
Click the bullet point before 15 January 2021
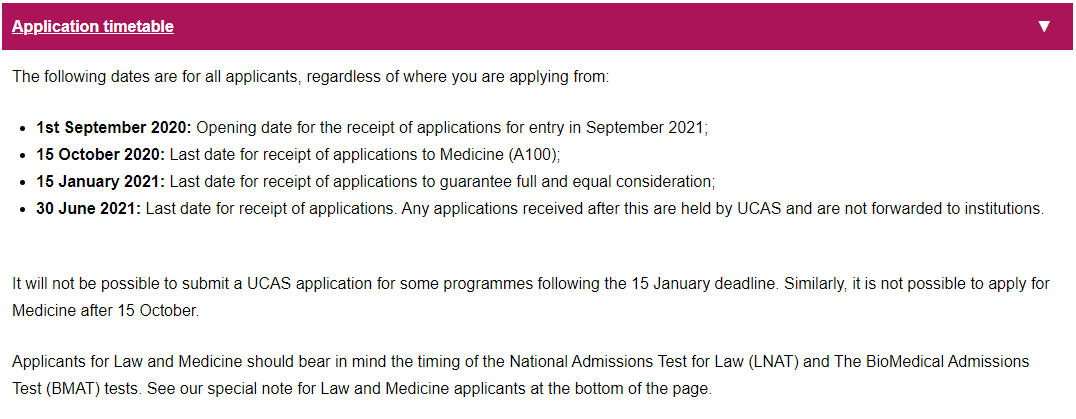coord(23,182)
